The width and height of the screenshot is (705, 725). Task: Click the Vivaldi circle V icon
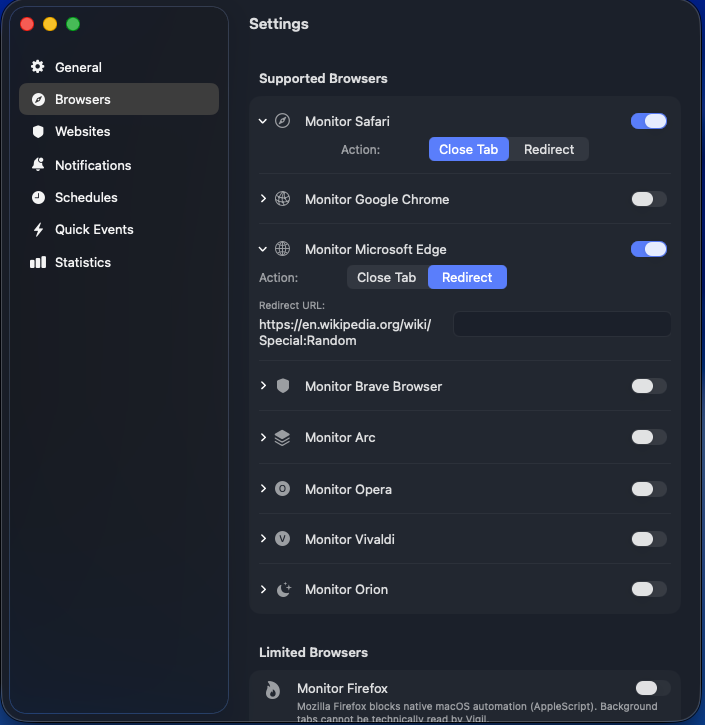[x=282, y=539]
